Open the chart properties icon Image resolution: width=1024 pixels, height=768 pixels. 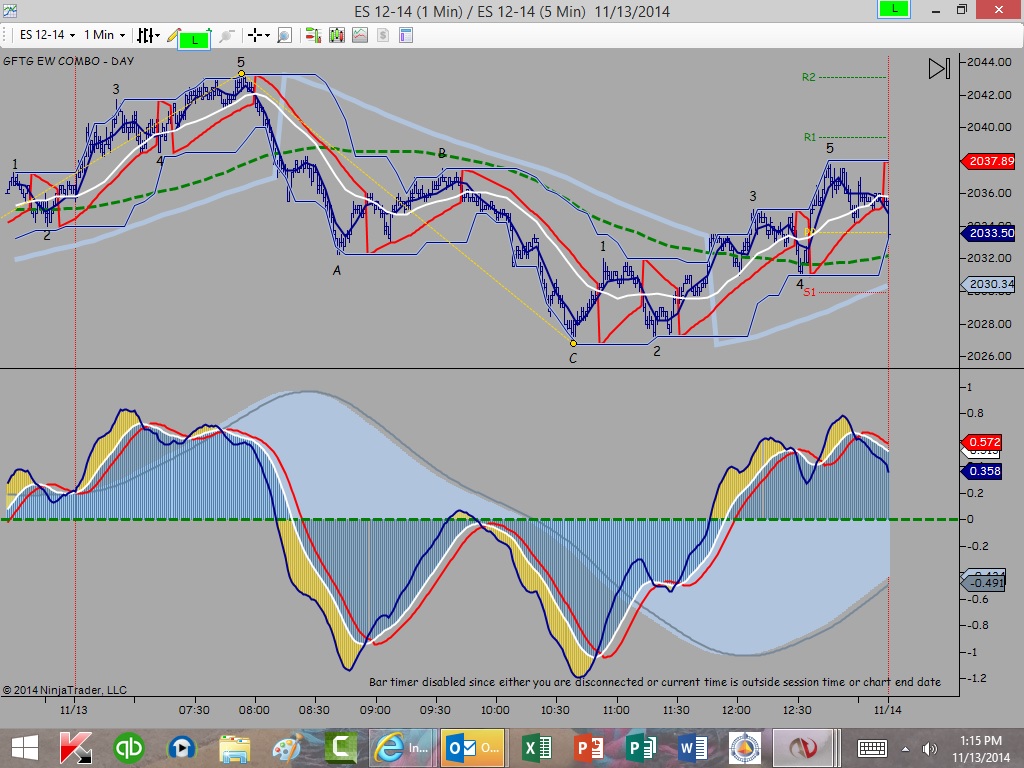pos(406,35)
